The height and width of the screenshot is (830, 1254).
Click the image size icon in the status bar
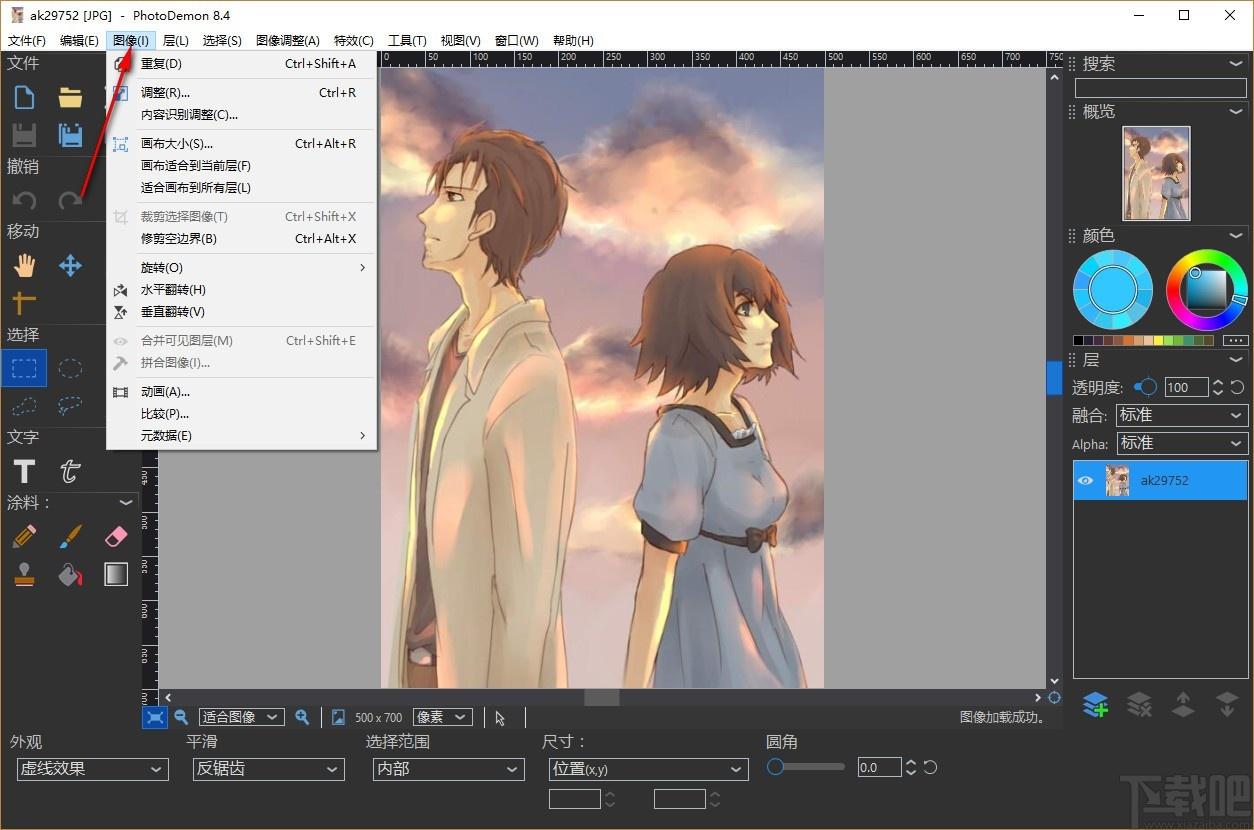click(338, 717)
